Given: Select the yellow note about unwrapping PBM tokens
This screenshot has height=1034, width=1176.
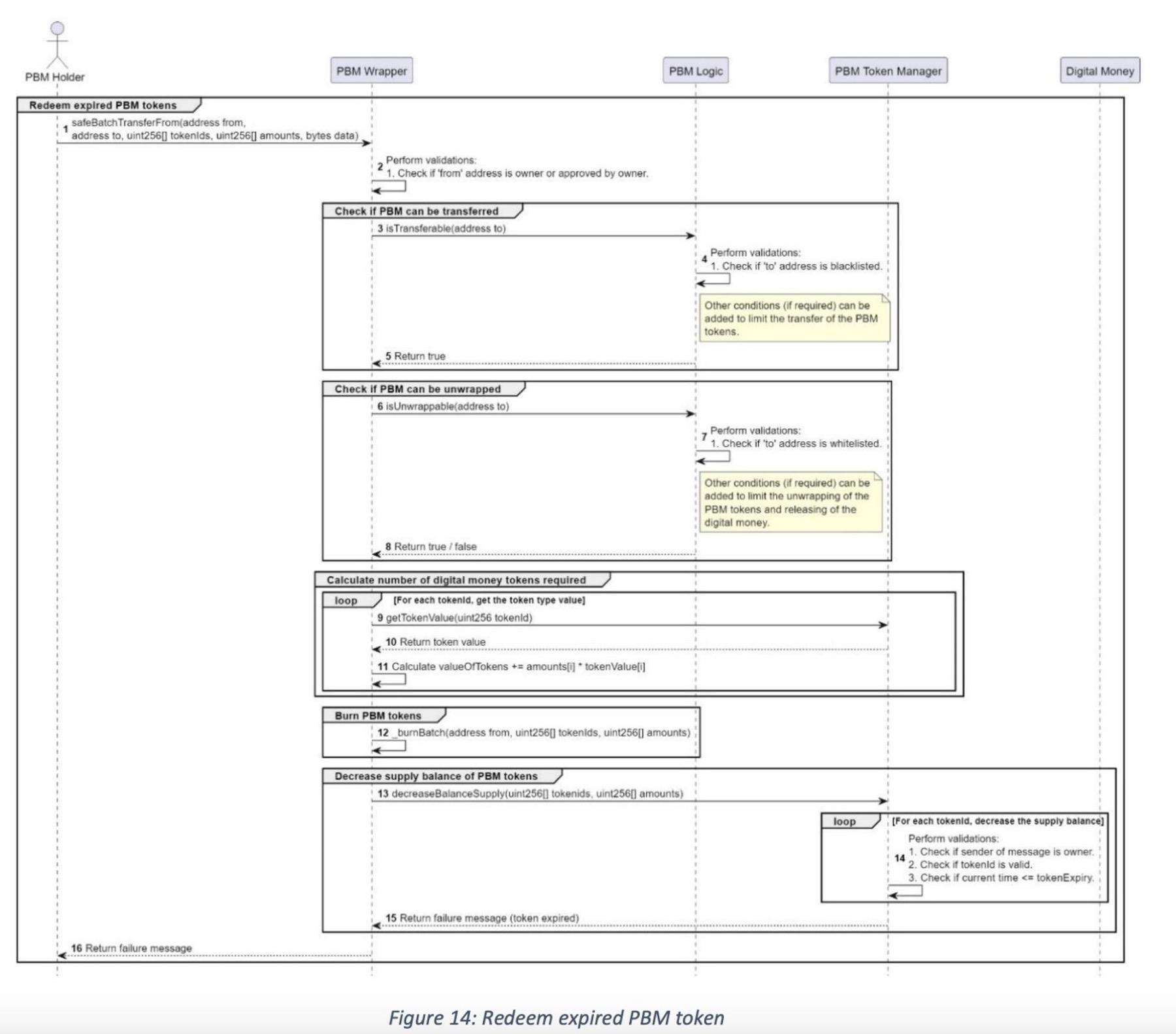Looking at the screenshot, I should coord(790,502).
